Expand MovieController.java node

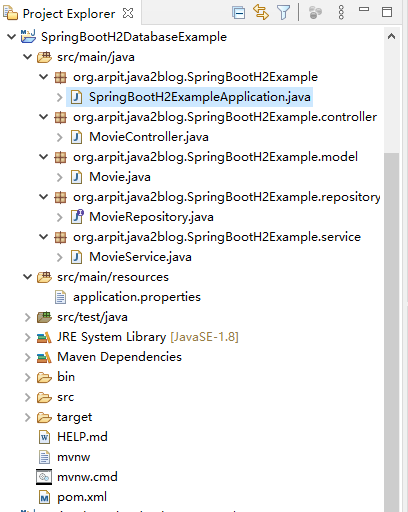click(60, 137)
